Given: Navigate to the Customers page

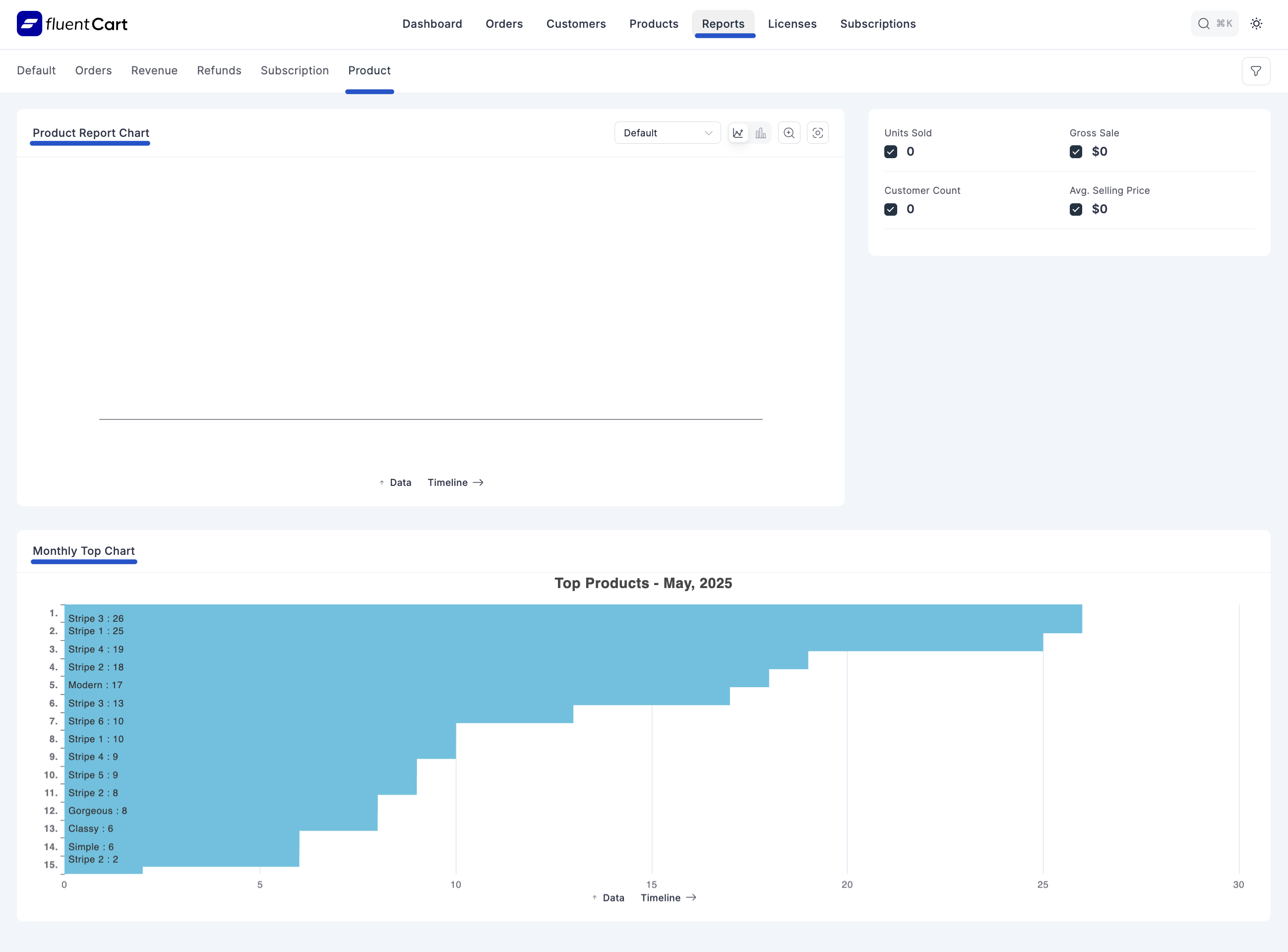Looking at the screenshot, I should 576,24.
